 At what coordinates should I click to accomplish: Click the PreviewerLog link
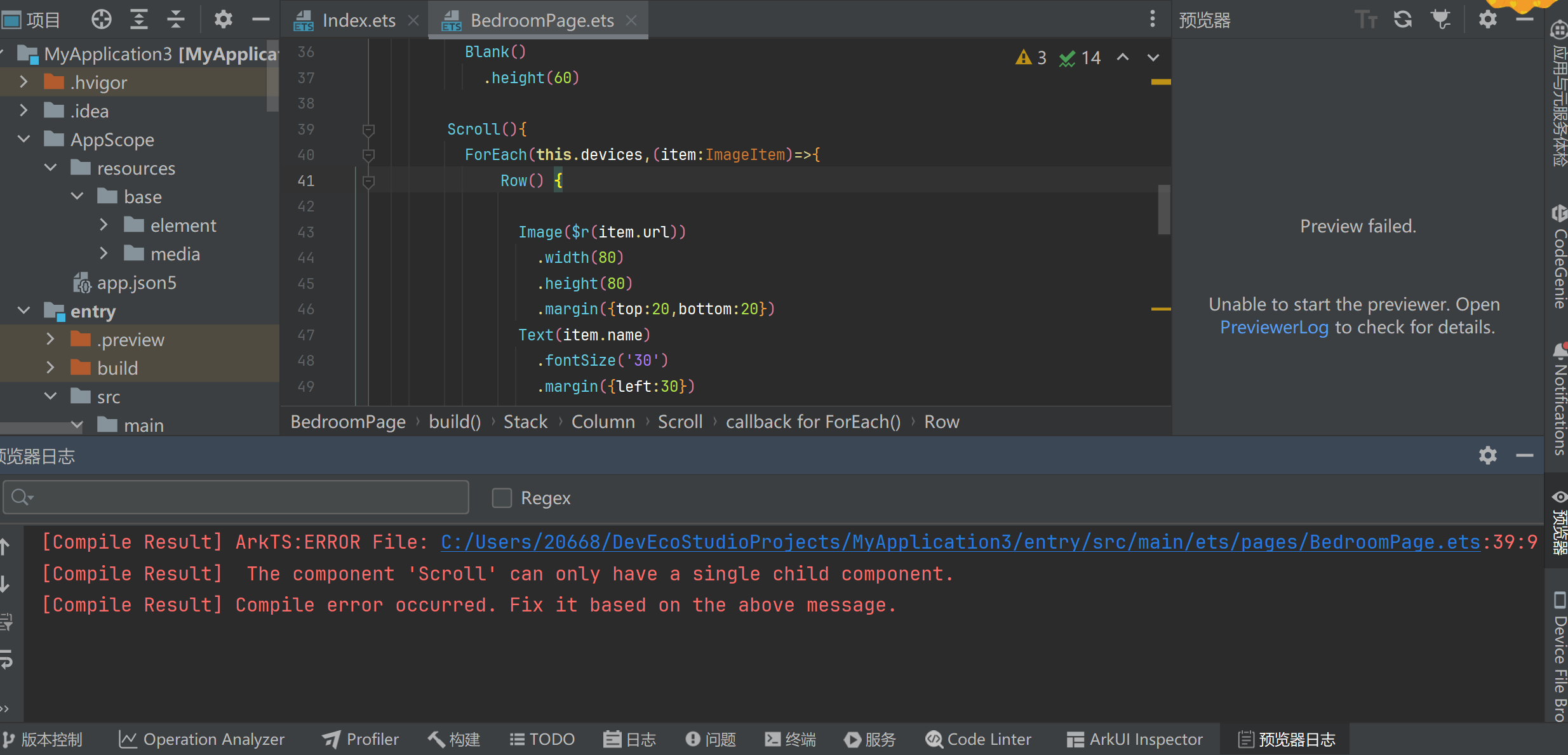[x=1274, y=327]
